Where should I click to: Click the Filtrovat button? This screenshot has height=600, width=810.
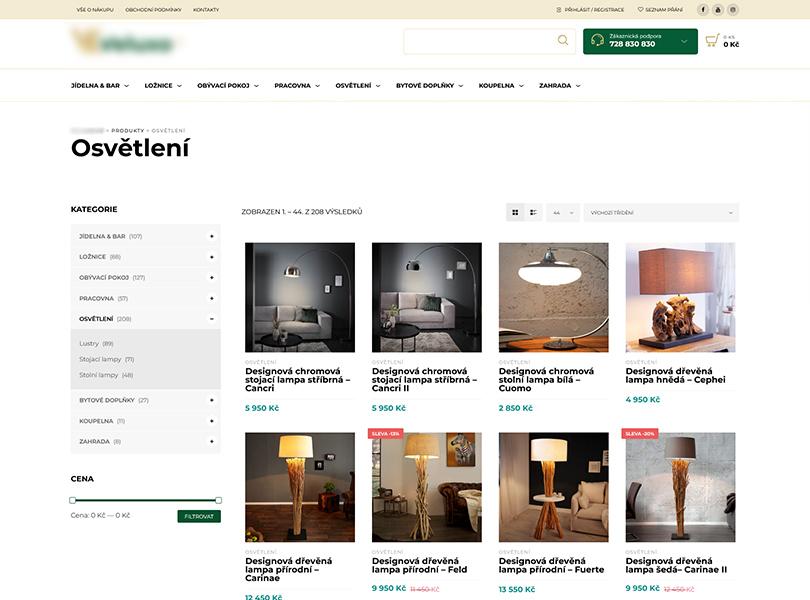pyautogui.click(x=199, y=516)
